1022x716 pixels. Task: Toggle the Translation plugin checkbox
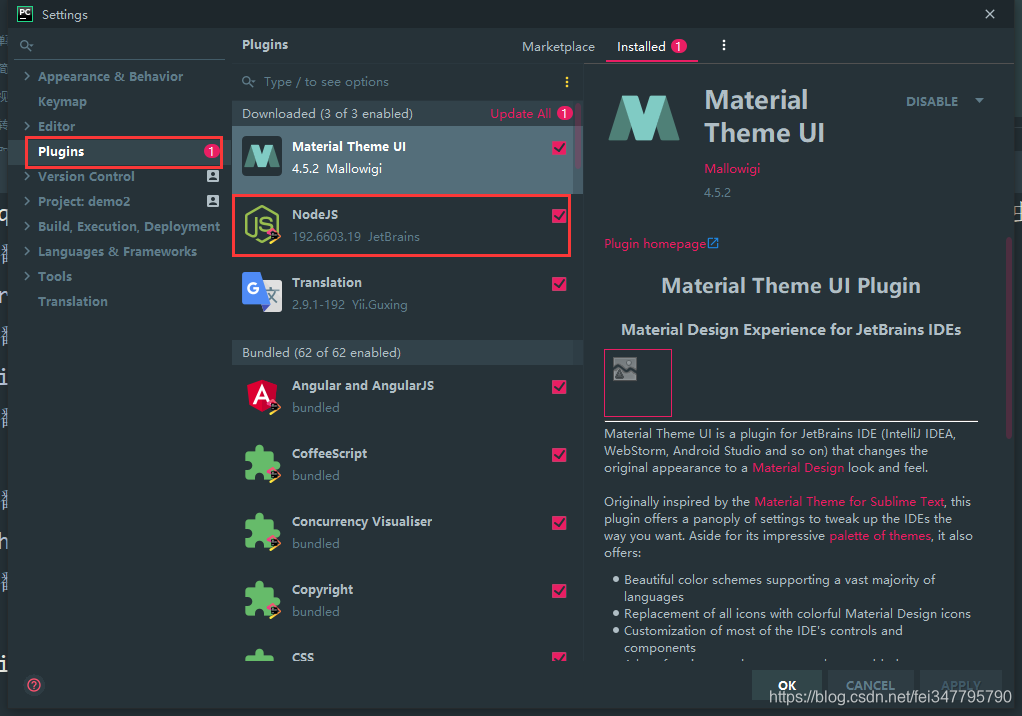coord(559,284)
